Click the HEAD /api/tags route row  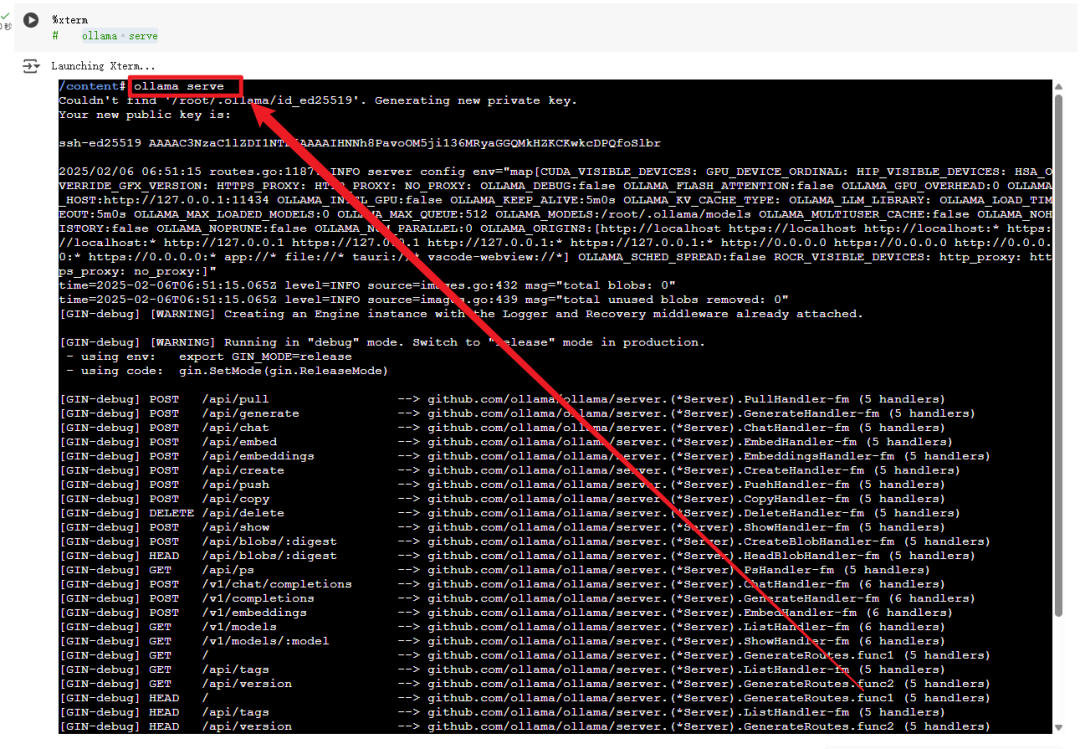(x=502, y=712)
